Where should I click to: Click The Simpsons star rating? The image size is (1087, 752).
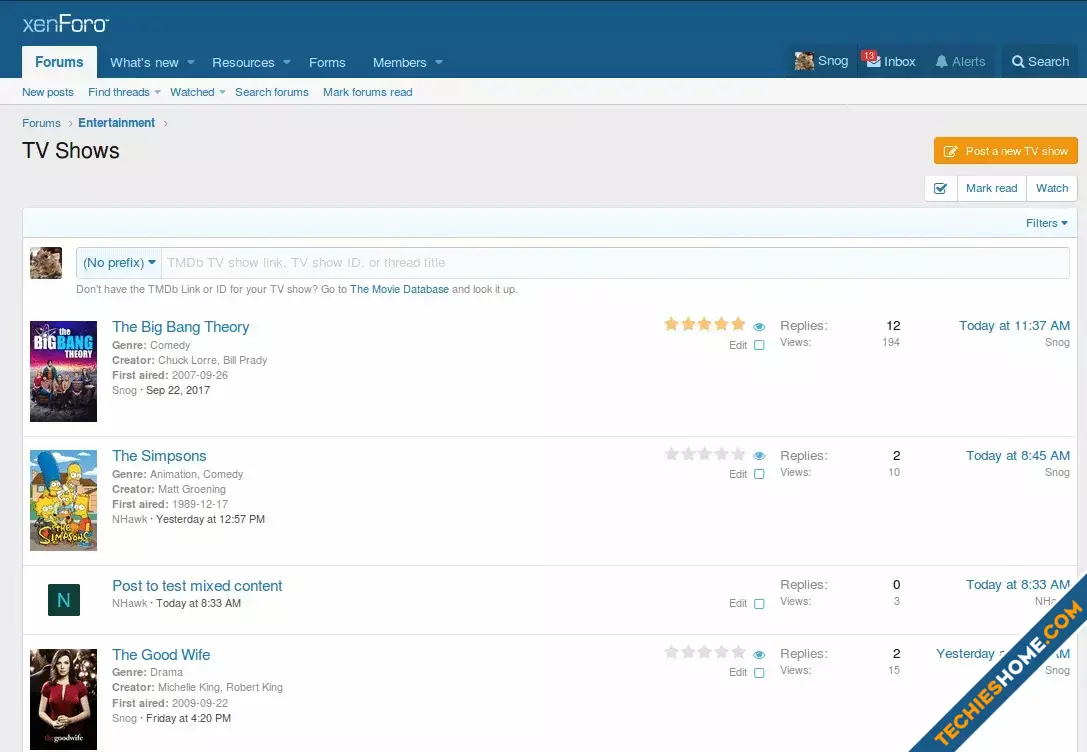[704, 455]
